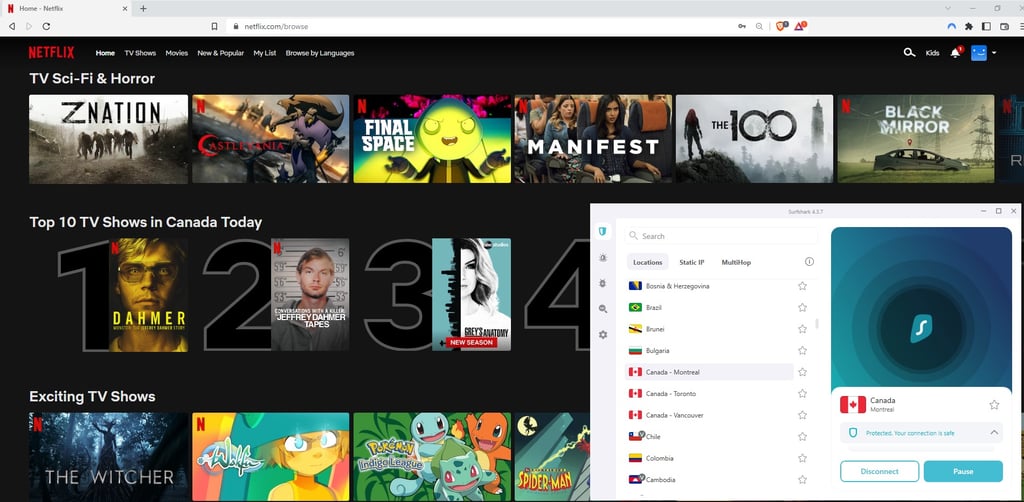Viewport: 1024px width, 502px height.
Task: Open Surfshark Antivirus bug sidebar icon
Action: pyautogui.click(x=603, y=283)
